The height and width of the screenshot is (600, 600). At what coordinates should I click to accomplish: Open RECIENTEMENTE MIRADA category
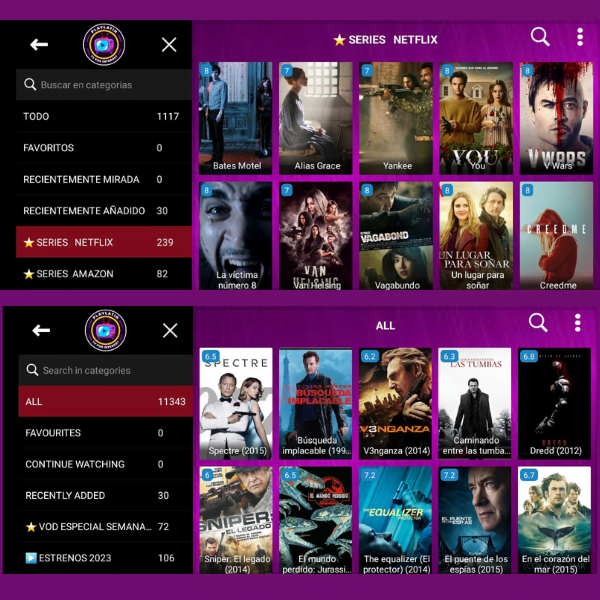[x=104, y=179]
